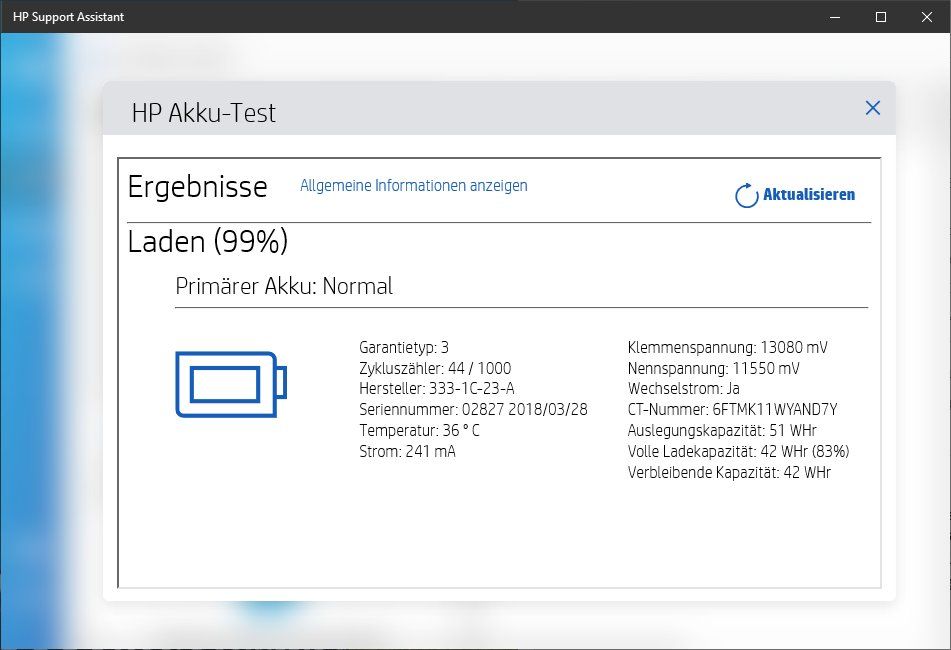951x650 pixels.
Task: Click the blue battery icon
Action: coord(231,384)
